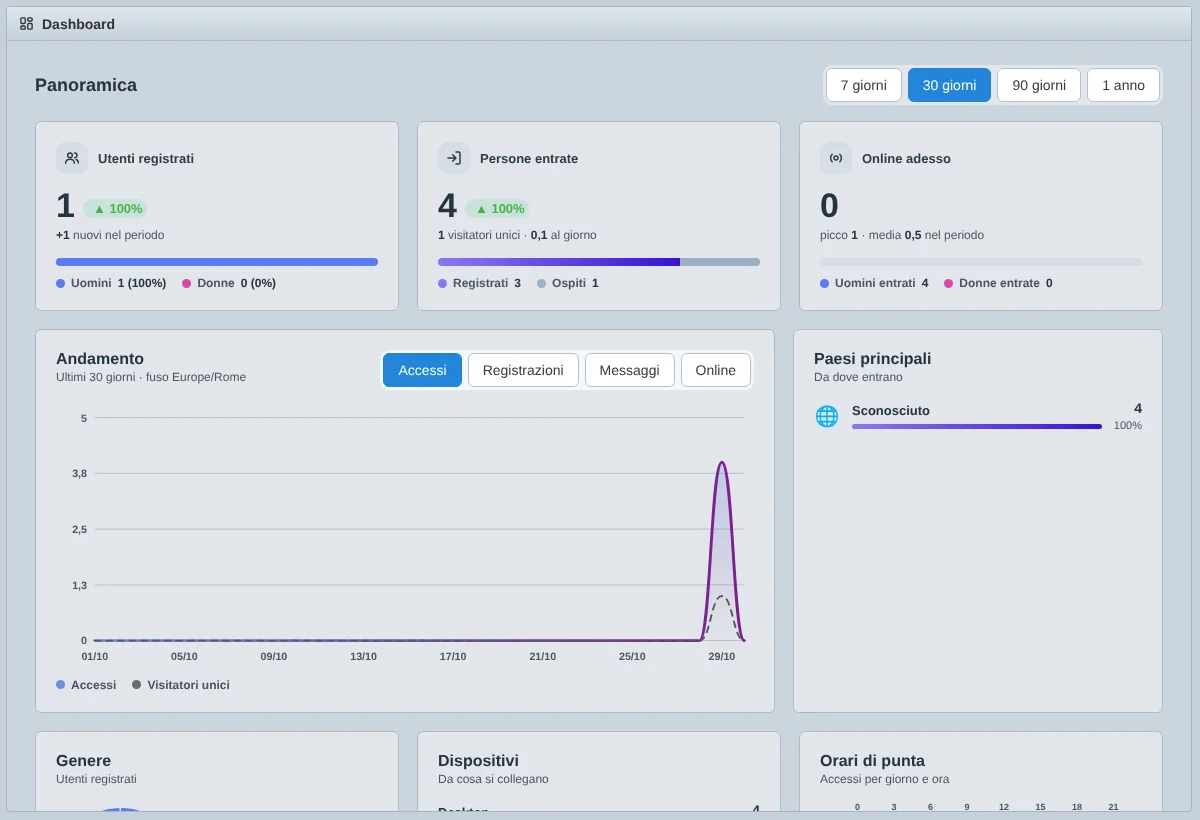
Task: Click the Donne entrate 0 legend item
Action: point(998,283)
